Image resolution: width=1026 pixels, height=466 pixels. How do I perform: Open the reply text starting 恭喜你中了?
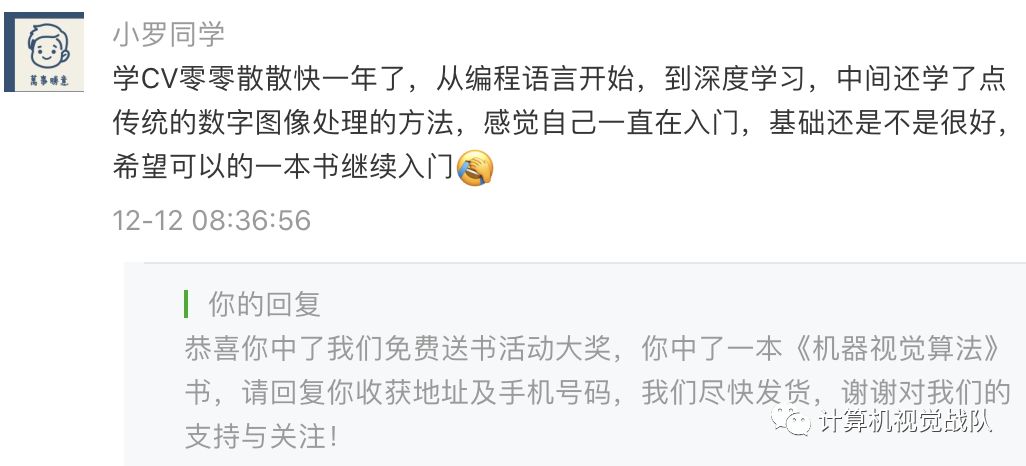pyautogui.click(x=593, y=349)
